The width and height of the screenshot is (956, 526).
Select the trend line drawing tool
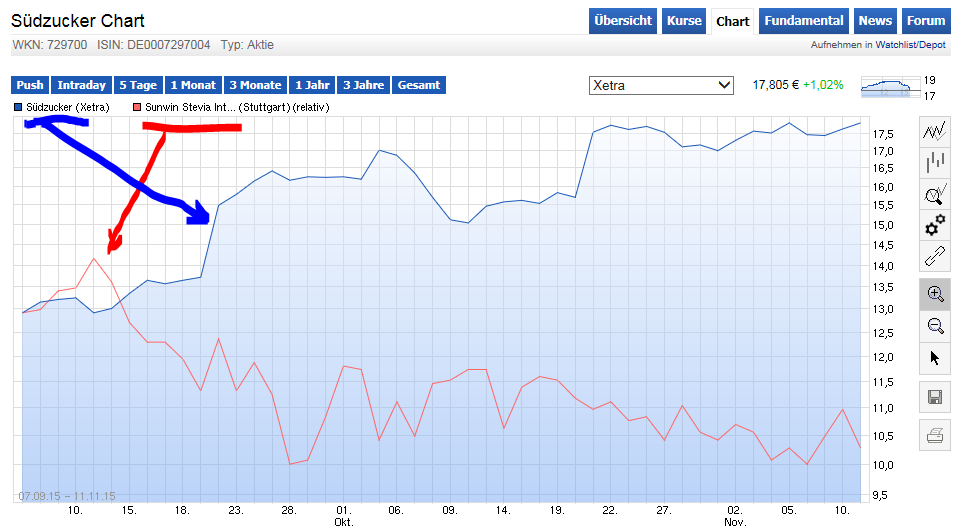[935, 257]
